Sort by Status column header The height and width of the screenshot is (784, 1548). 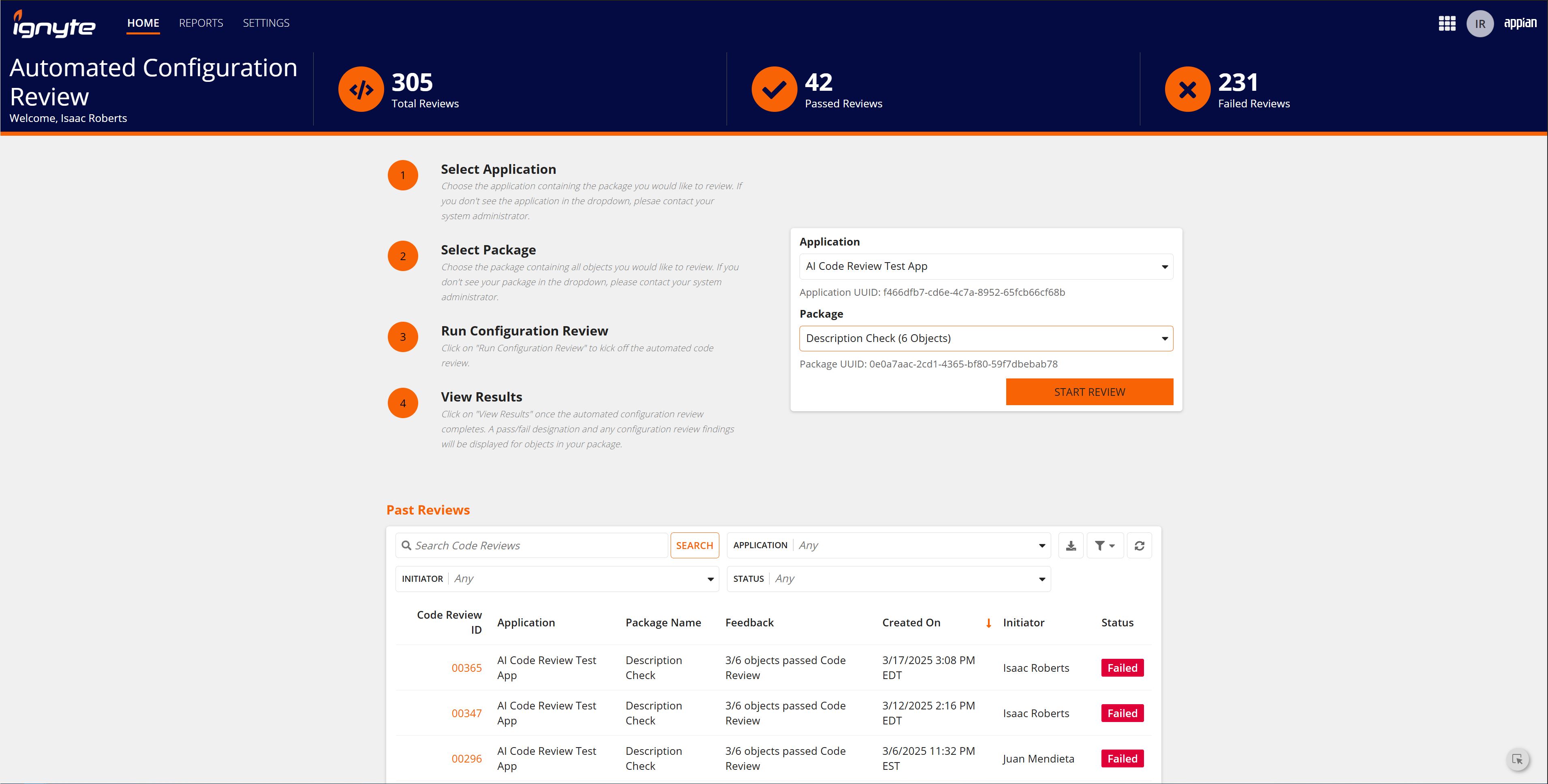(1117, 622)
